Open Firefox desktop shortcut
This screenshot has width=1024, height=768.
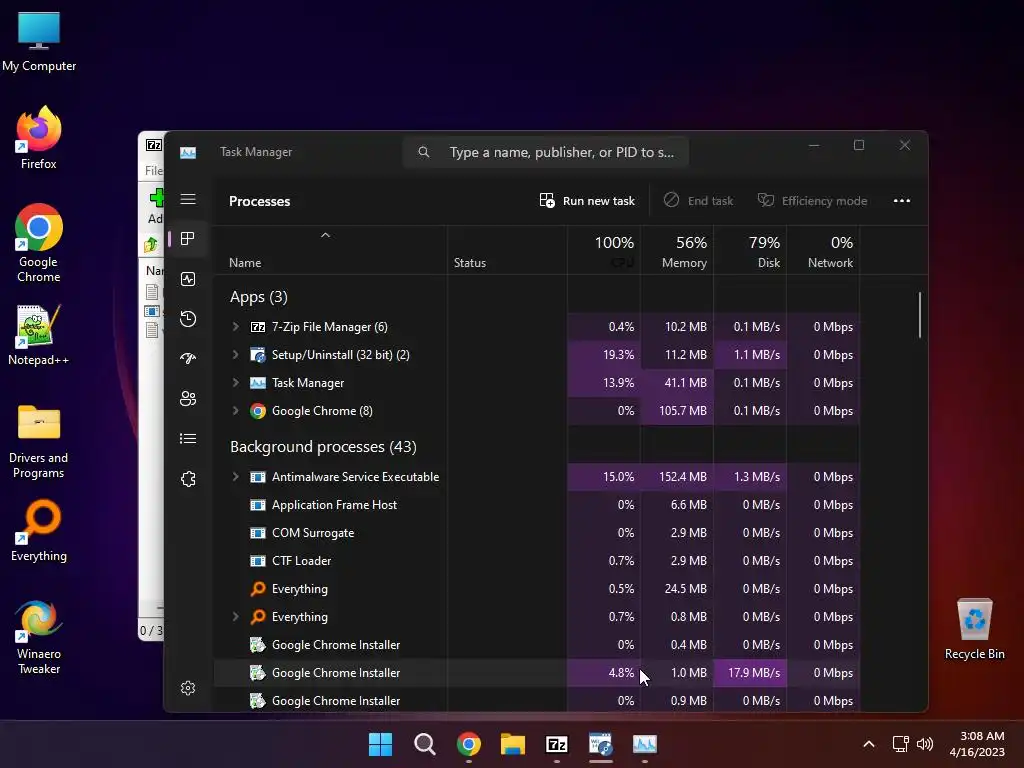pyautogui.click(x=39, y=138)
